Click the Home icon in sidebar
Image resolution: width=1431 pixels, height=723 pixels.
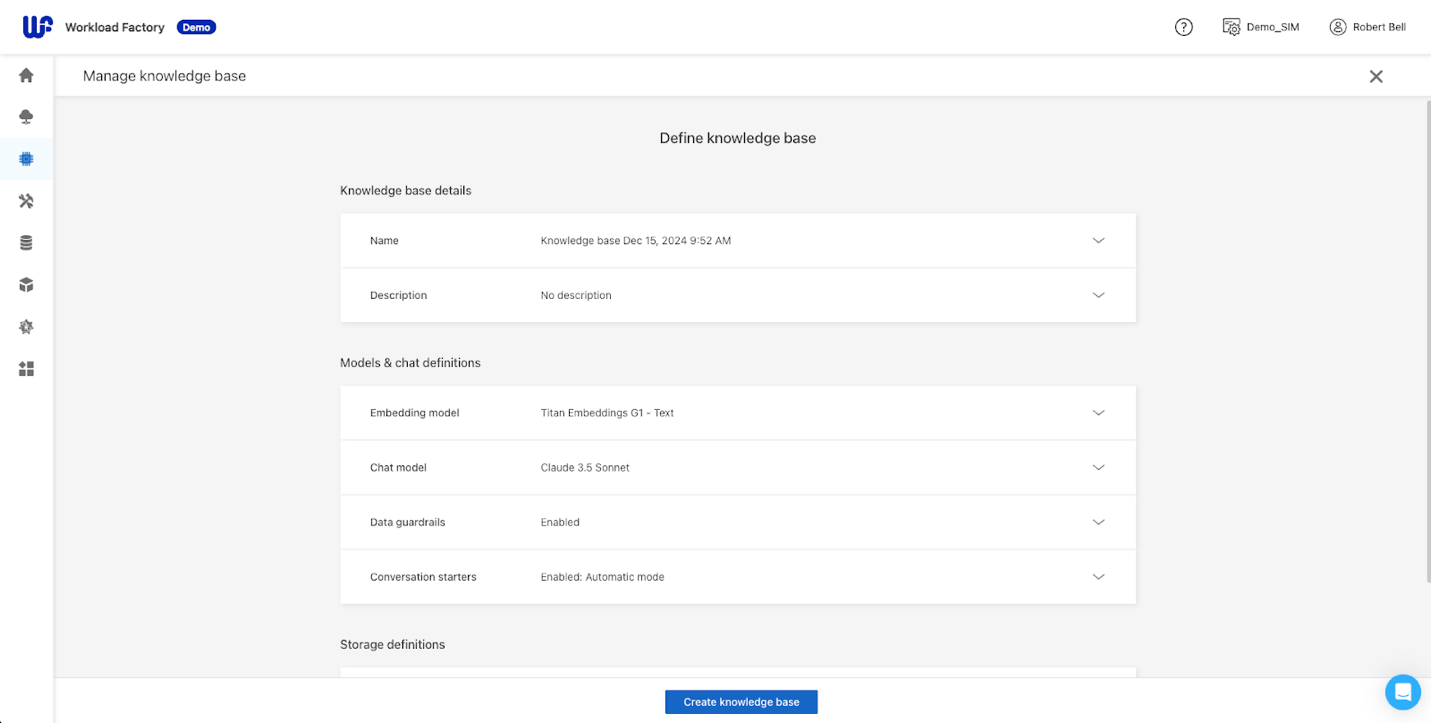coord(26,75)
